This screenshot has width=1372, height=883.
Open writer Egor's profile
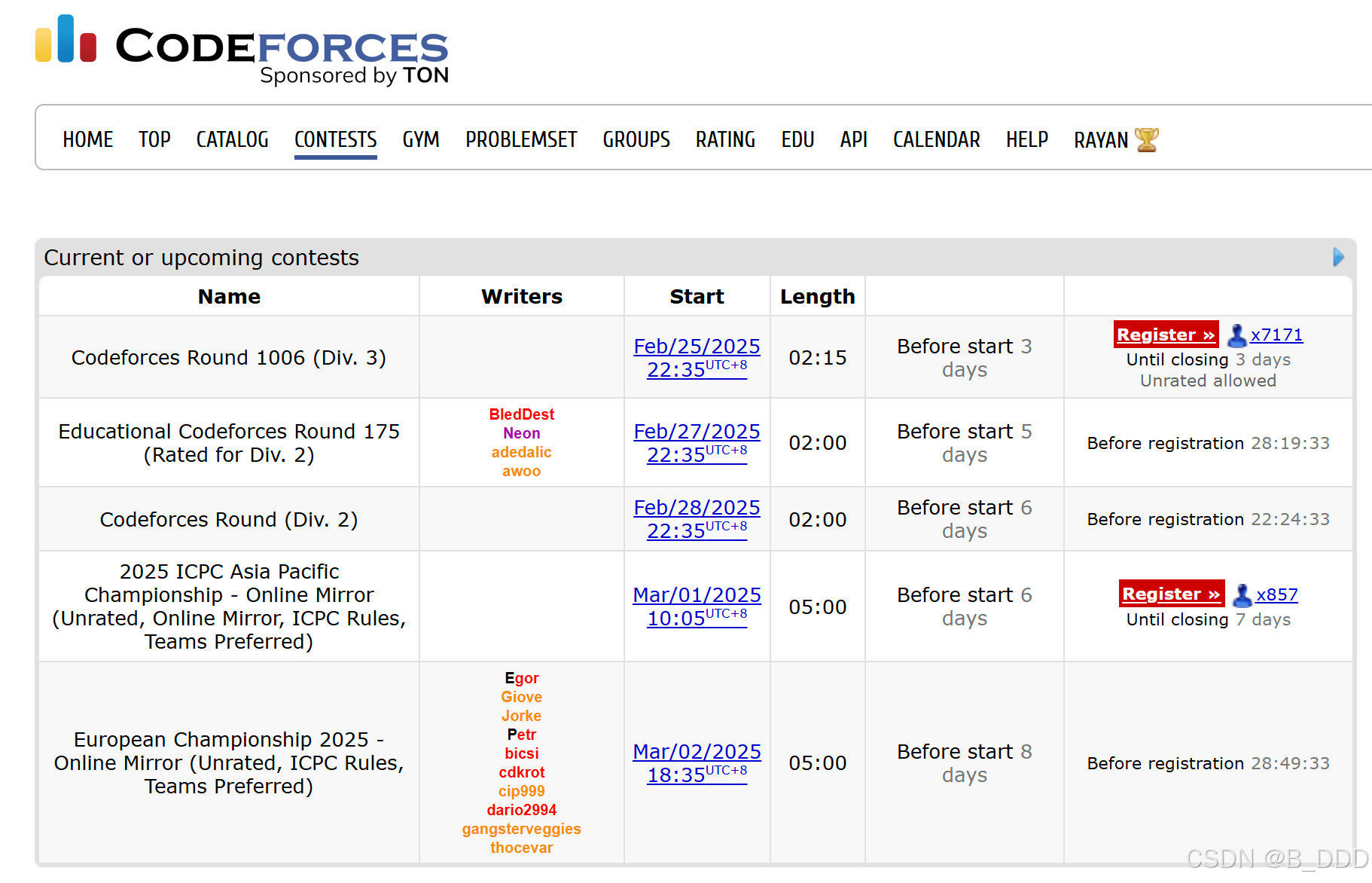(521, 678)
